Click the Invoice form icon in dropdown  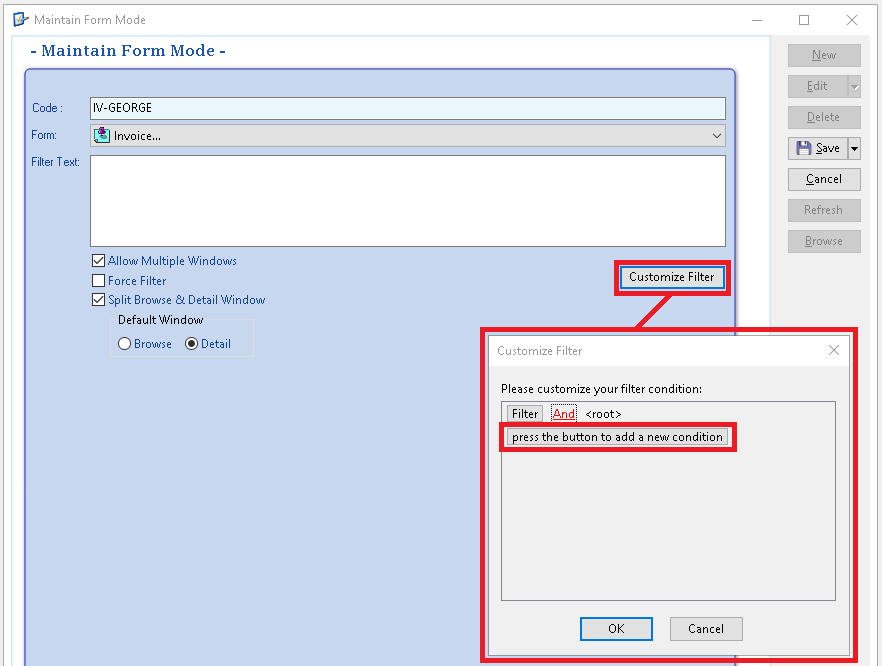pos(101,136)
